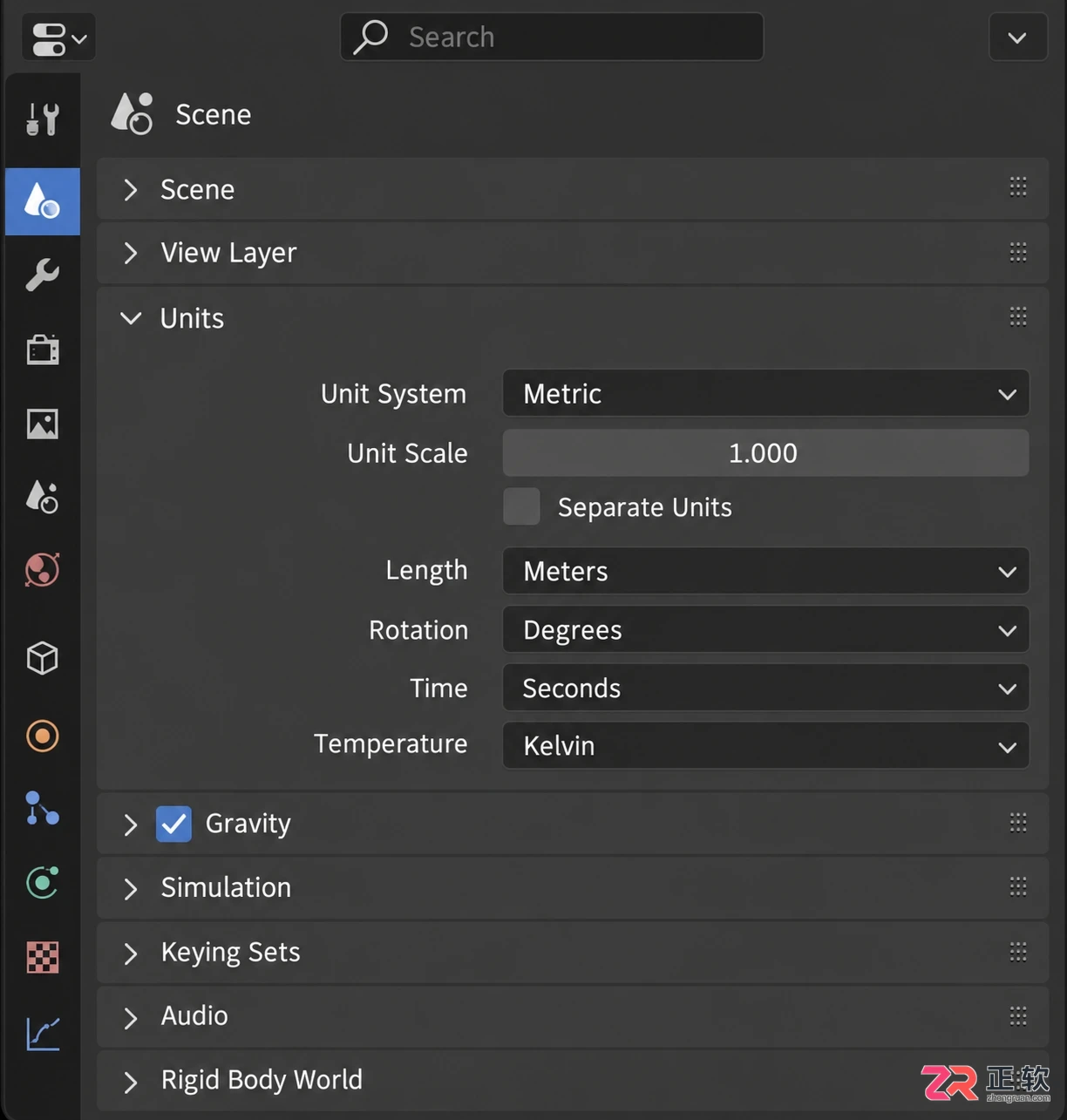Image resolution: width=1067 pixels, height=1120 pixels.
Task: Expand the Scene panel
Action: tap(131, 189)
